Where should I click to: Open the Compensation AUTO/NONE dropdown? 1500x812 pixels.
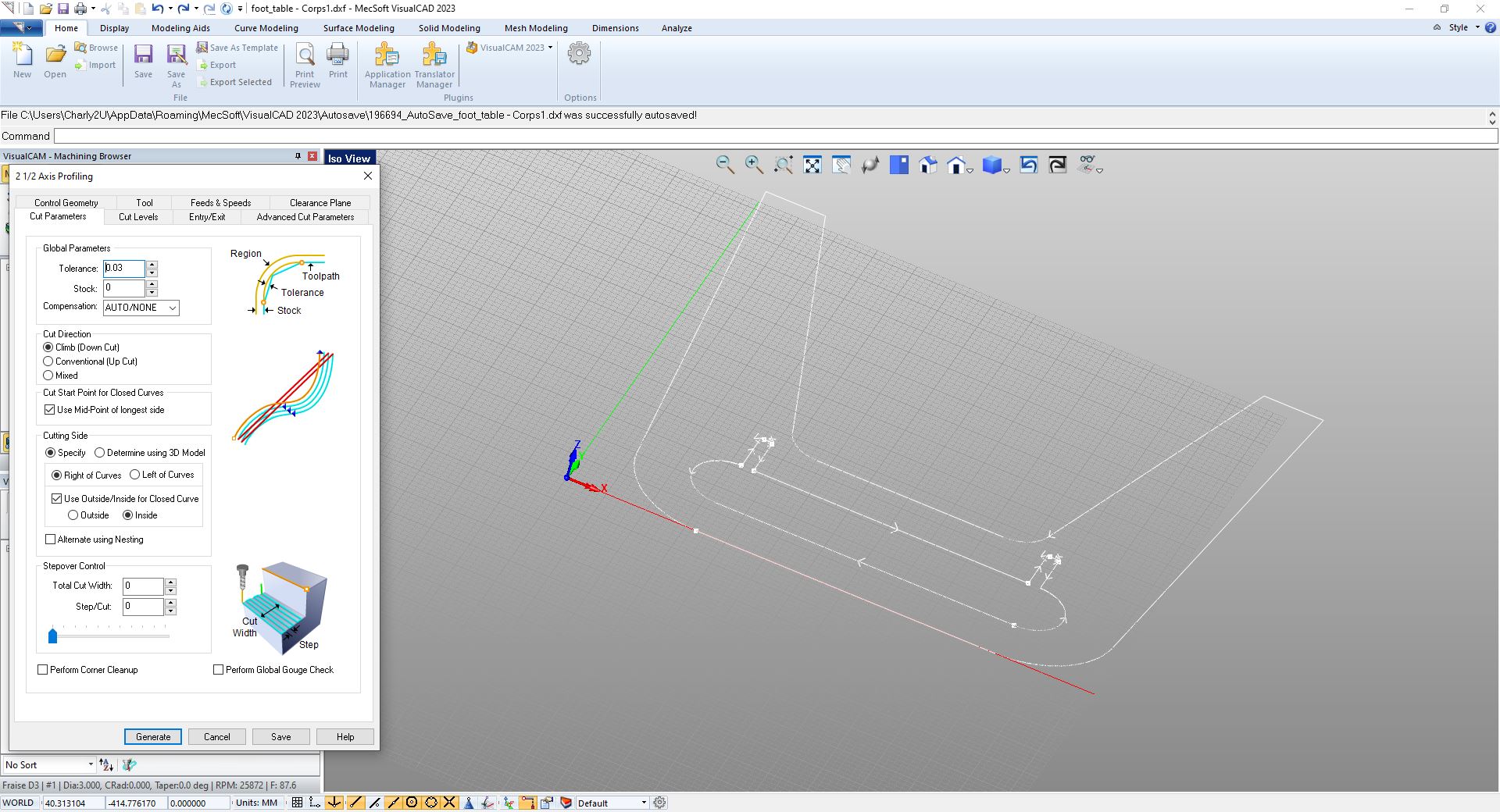coord(141,308)
